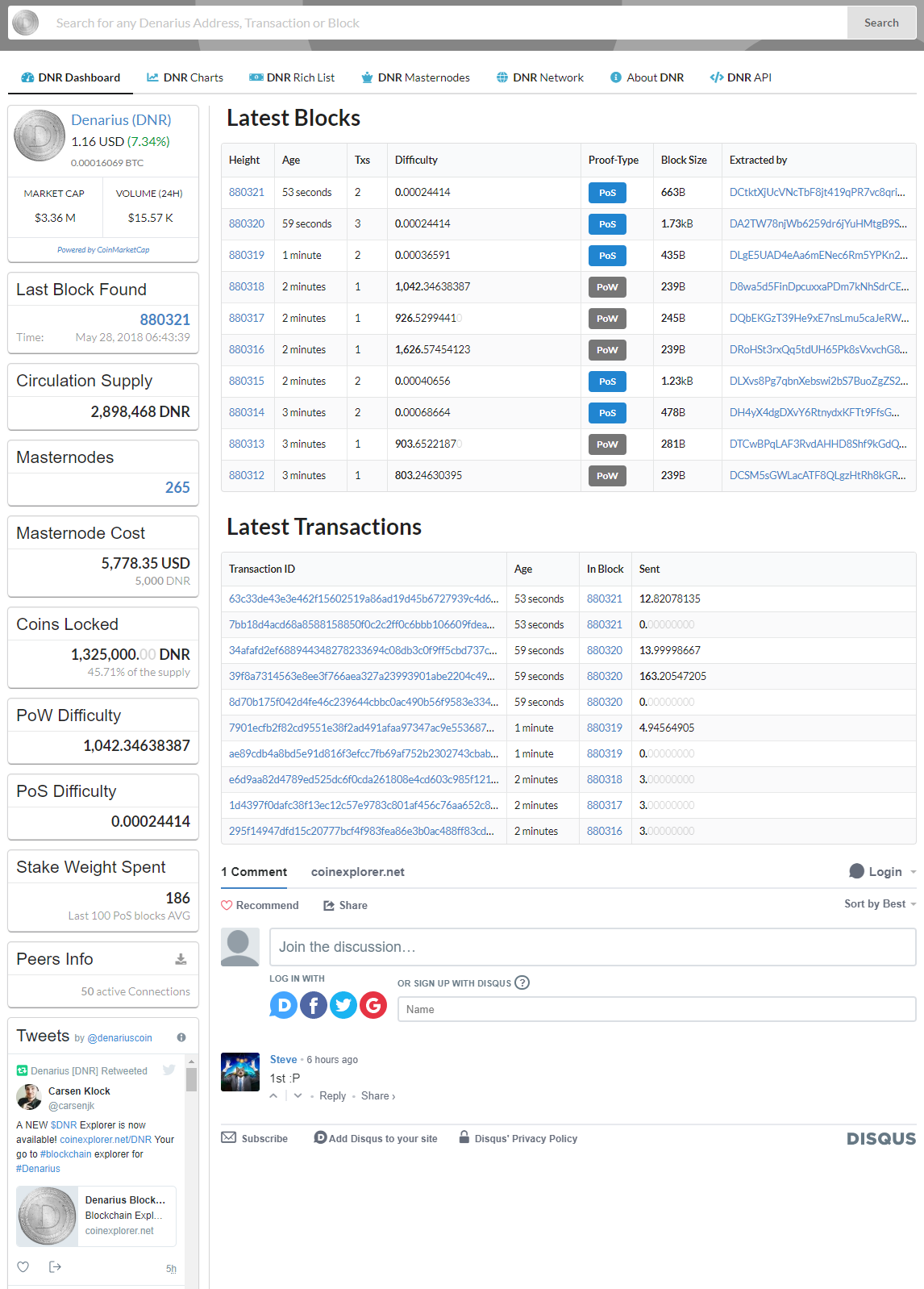Open Last Block Found 880321 link
The image size is (924, 1289).
pyautogui.click(x=165, y=319)
